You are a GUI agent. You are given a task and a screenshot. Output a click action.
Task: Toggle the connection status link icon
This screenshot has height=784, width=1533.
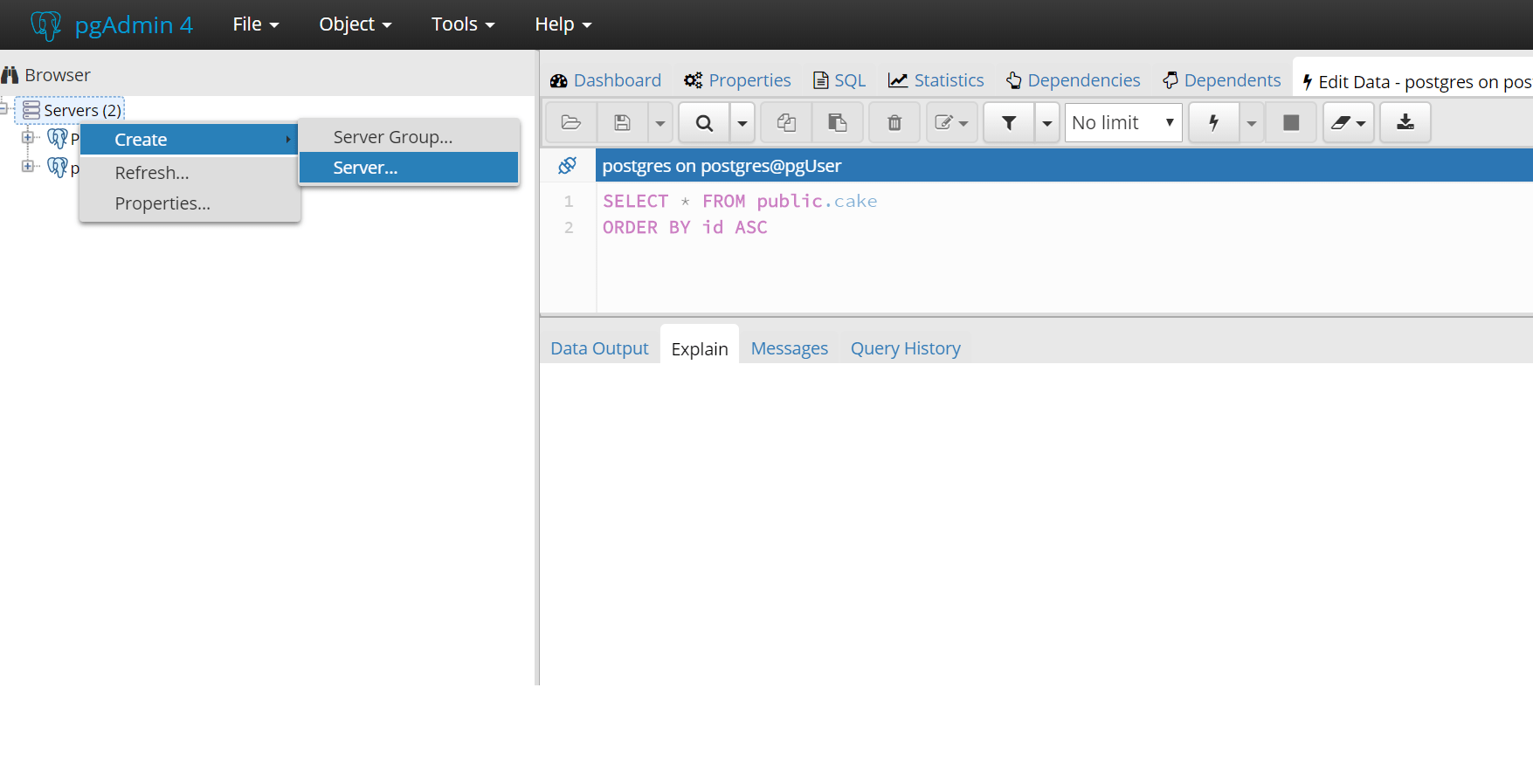(567, 166)
